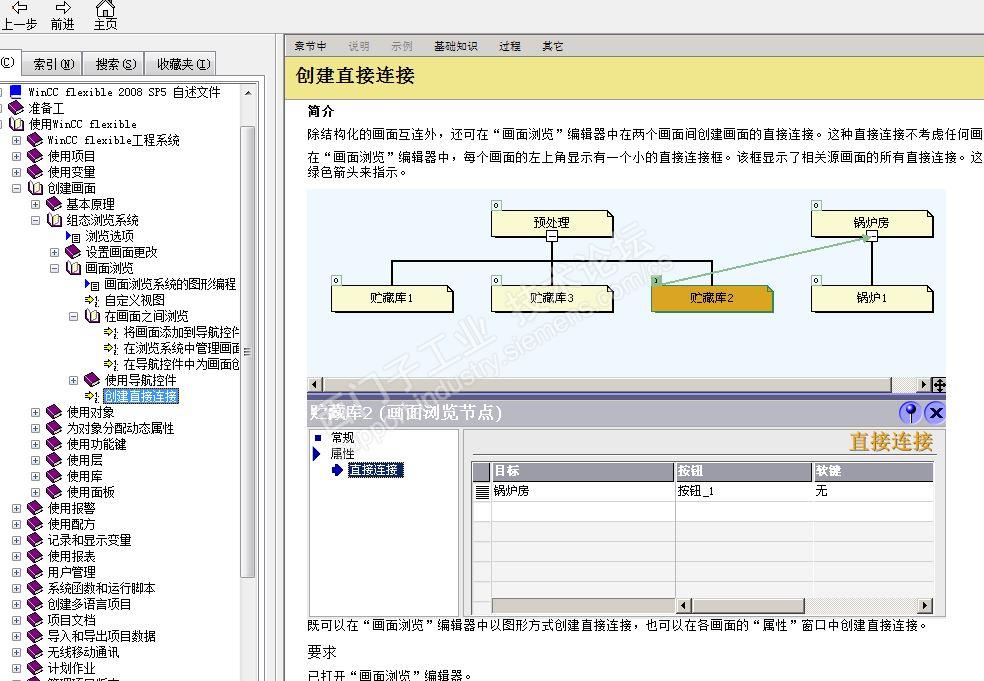Click the diagram's horizontal scrollbar left arrow

point(315,384)
